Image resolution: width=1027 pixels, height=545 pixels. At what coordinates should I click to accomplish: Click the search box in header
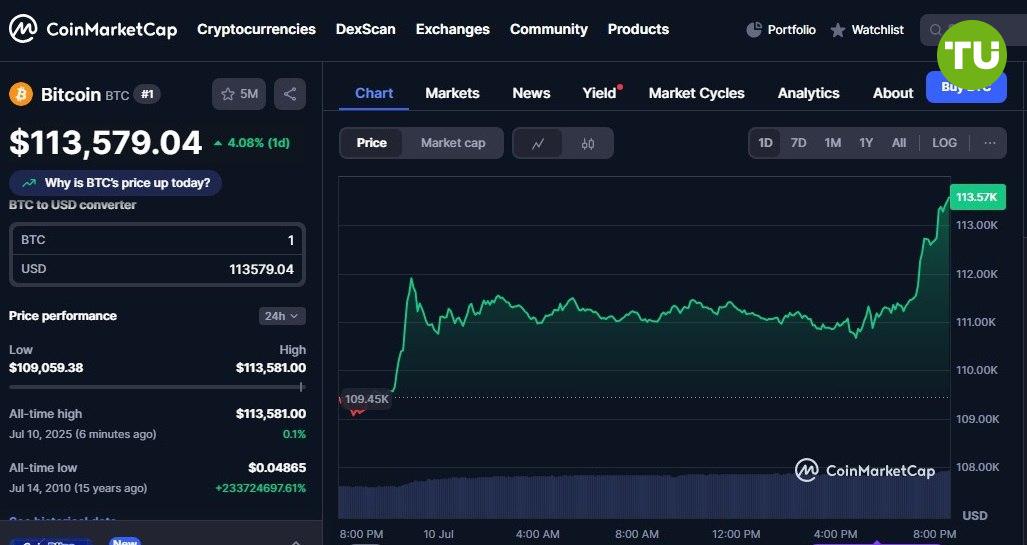click(973, 30)
